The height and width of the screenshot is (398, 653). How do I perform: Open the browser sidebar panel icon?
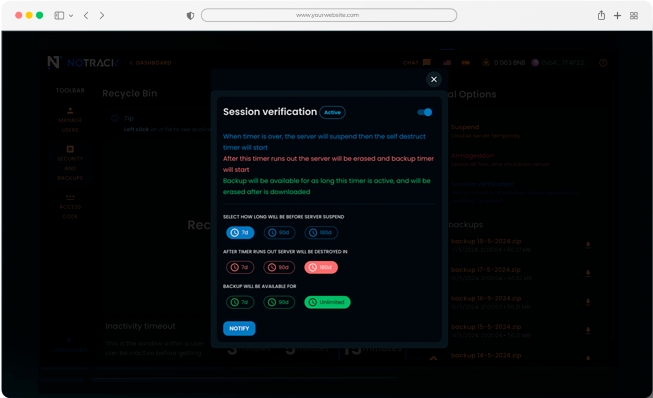click(x=59, y=15)
